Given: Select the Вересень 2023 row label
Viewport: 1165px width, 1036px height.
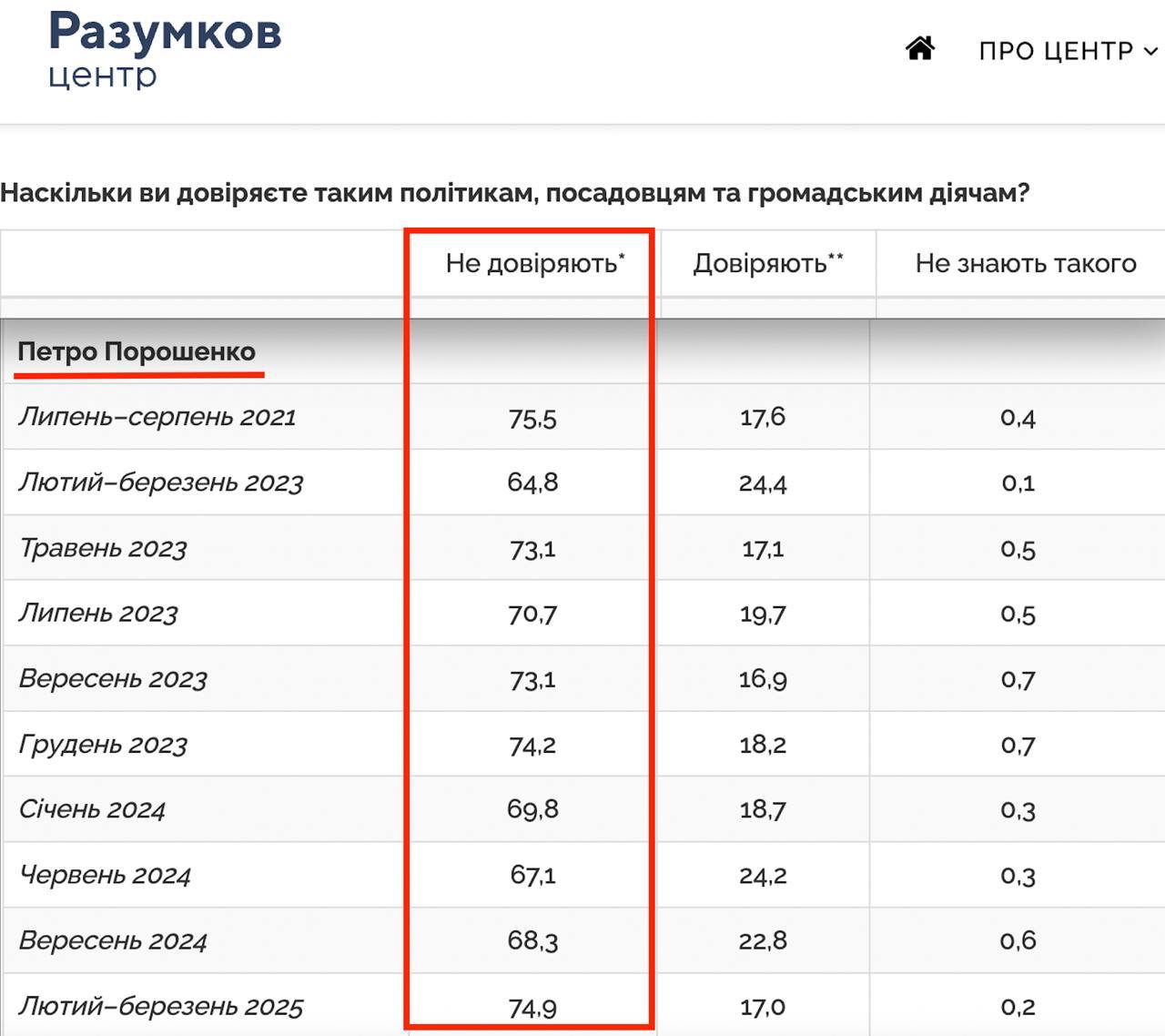Looking at the screenshot, I should tap(113, 679).
